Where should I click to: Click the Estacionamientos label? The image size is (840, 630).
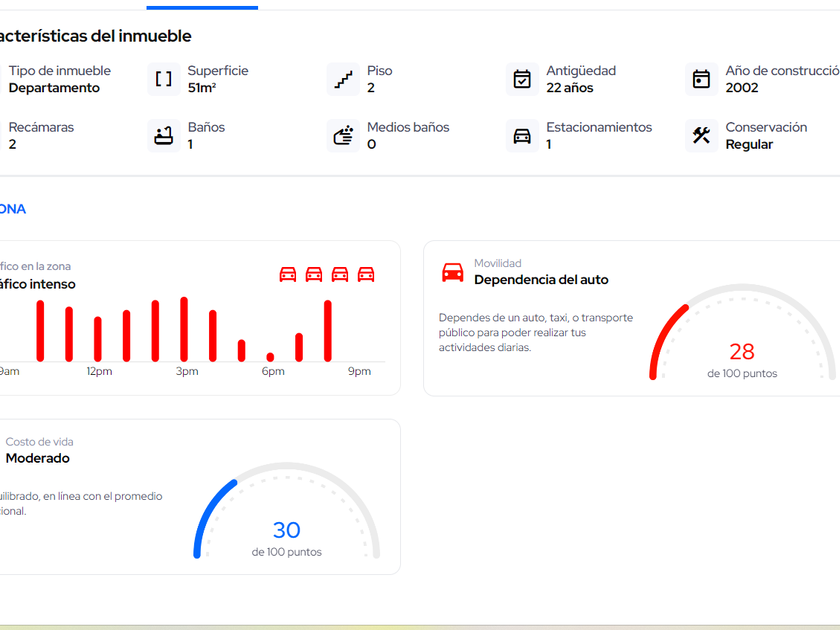[599, 128]
